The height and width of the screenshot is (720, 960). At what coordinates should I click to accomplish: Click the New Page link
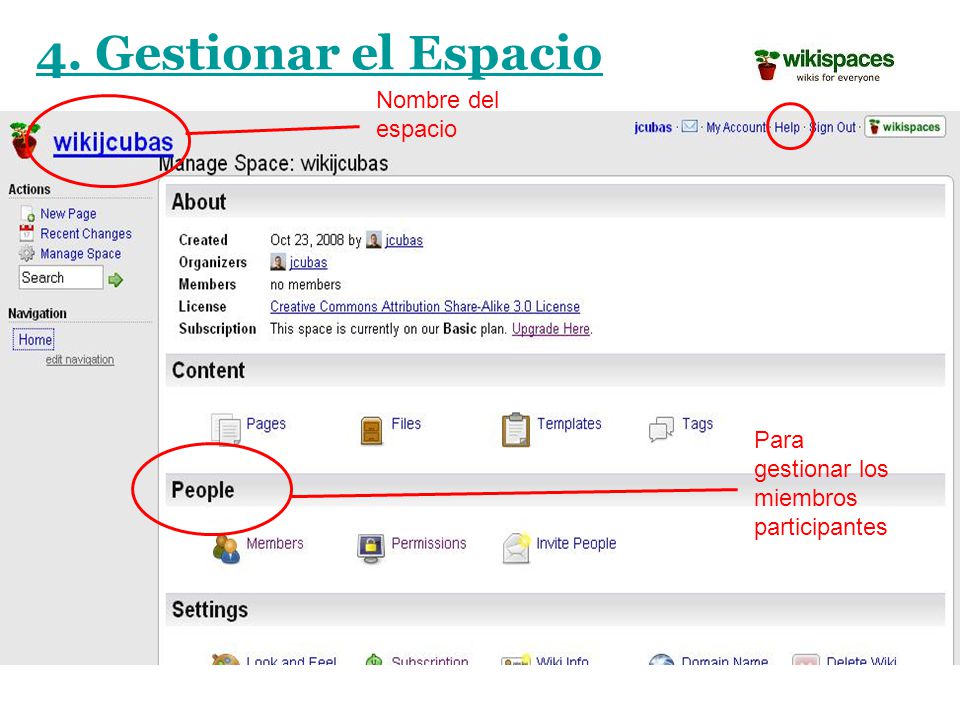[x=68, y=214]
